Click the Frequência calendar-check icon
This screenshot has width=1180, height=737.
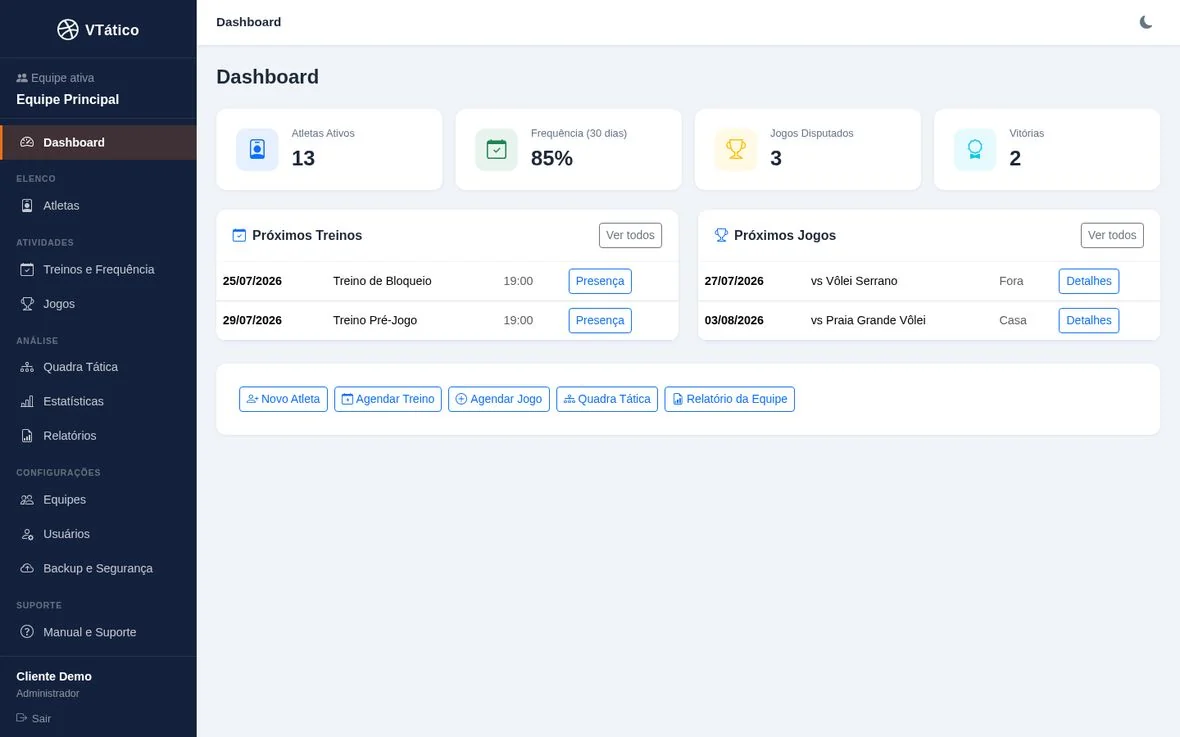click(497, 149)
